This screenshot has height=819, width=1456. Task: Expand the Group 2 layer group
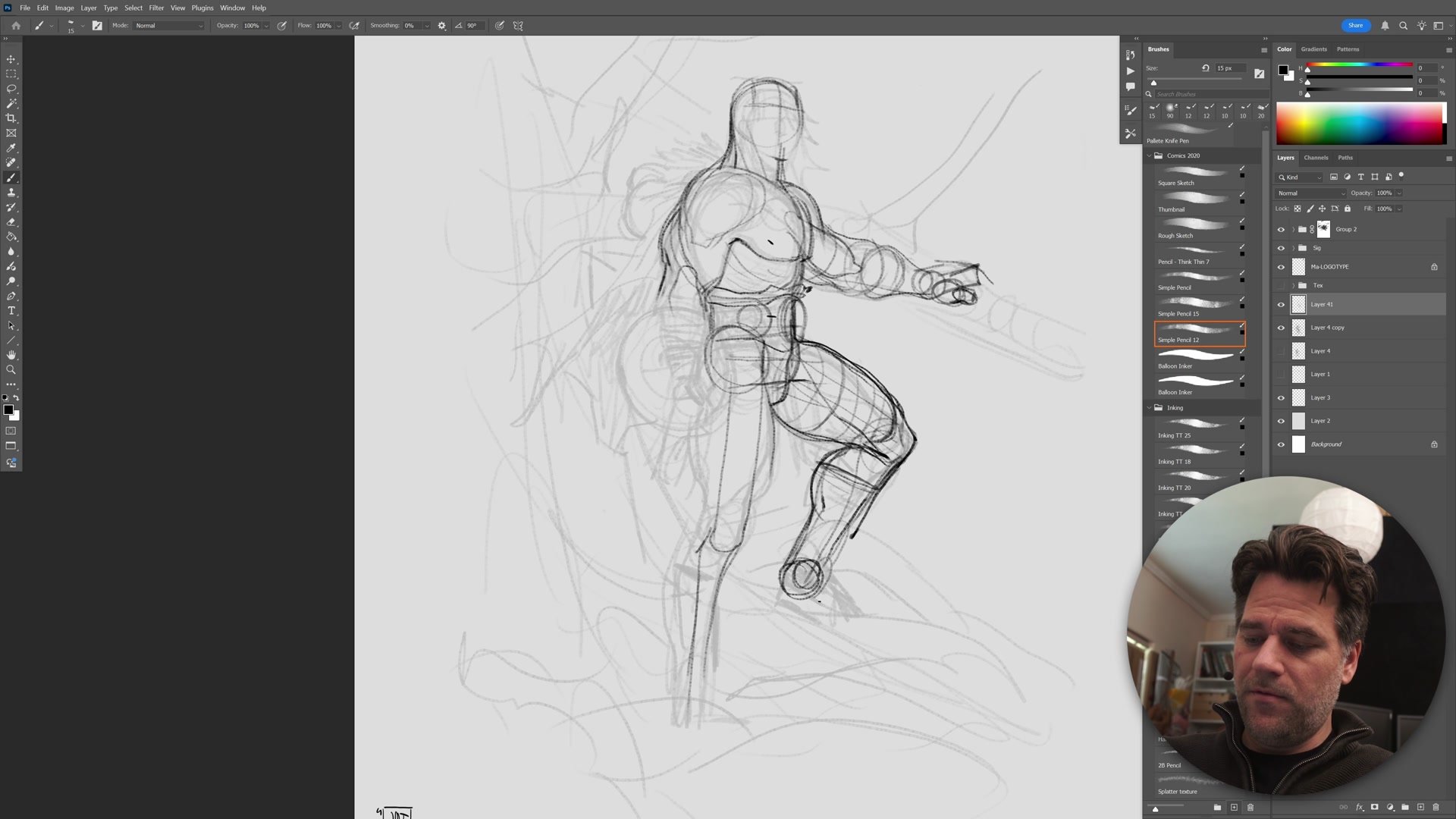(x=1293, y=229)
